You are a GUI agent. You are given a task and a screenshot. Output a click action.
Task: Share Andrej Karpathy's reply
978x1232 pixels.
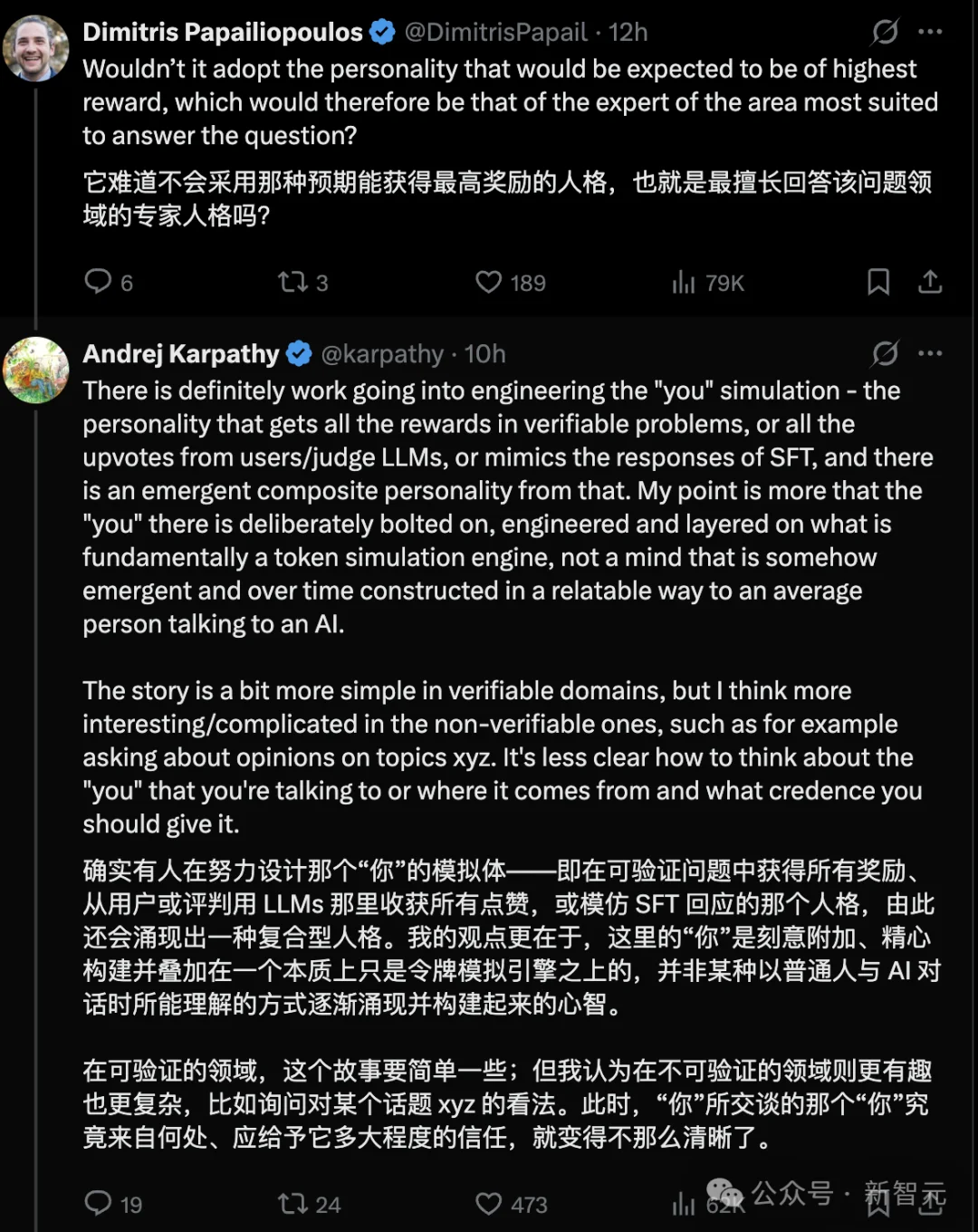pyautogui.click(x=931, y=1205)
